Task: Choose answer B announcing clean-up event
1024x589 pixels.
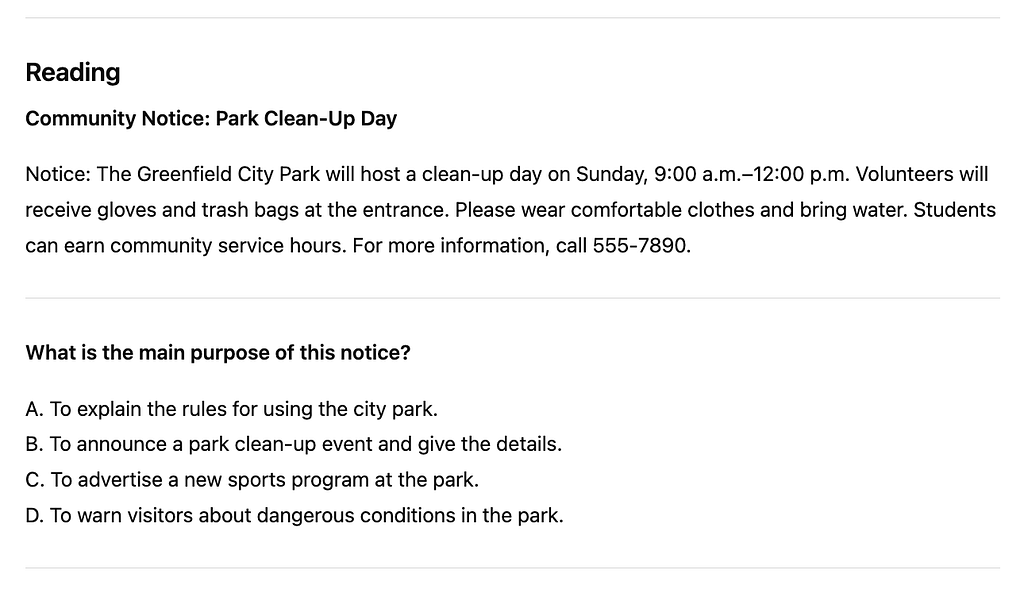Action: tap(293, 444)
